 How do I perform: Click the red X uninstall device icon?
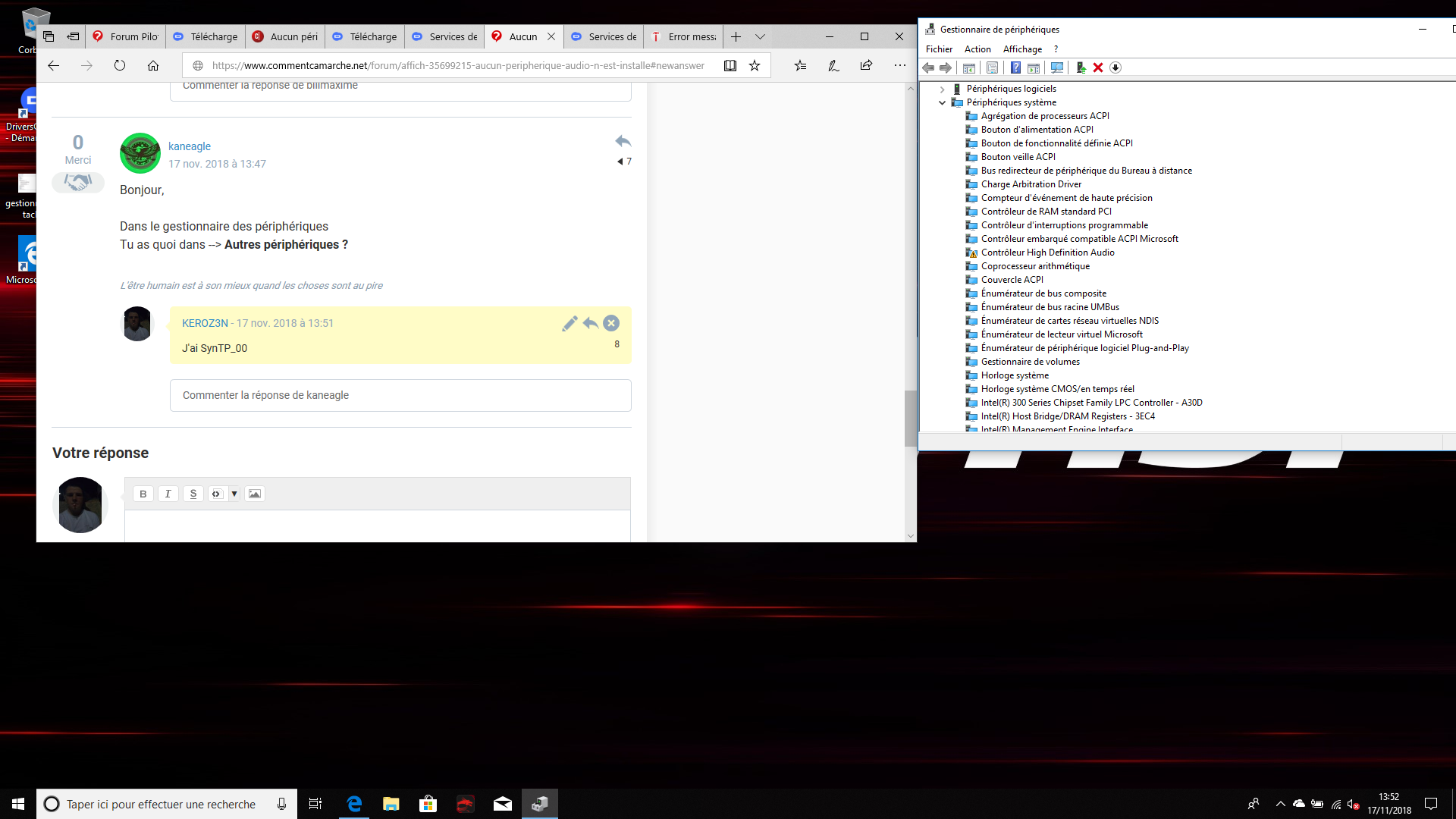tap(1098, 67)
